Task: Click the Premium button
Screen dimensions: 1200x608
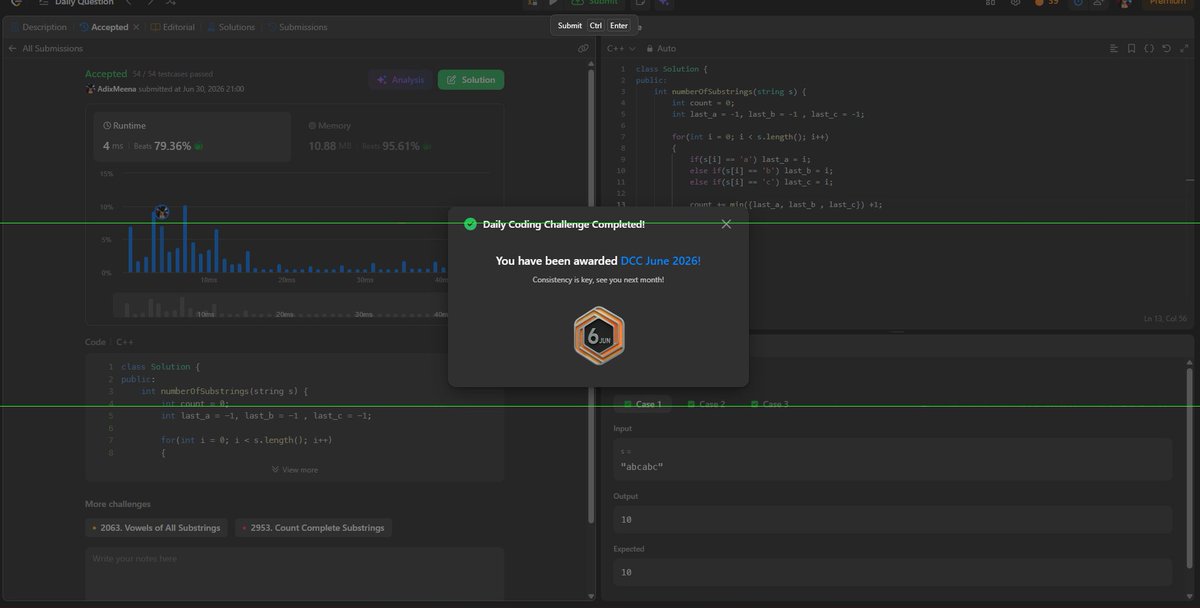Action: click(1167, 3)
